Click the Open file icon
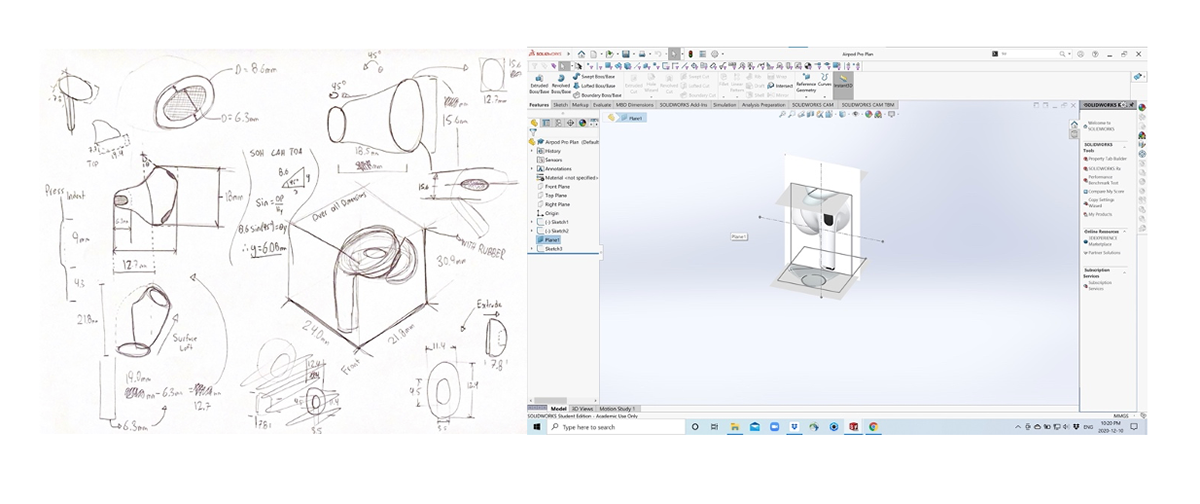The width and height of the screenshot is (1200, 504). coord(609,54)
